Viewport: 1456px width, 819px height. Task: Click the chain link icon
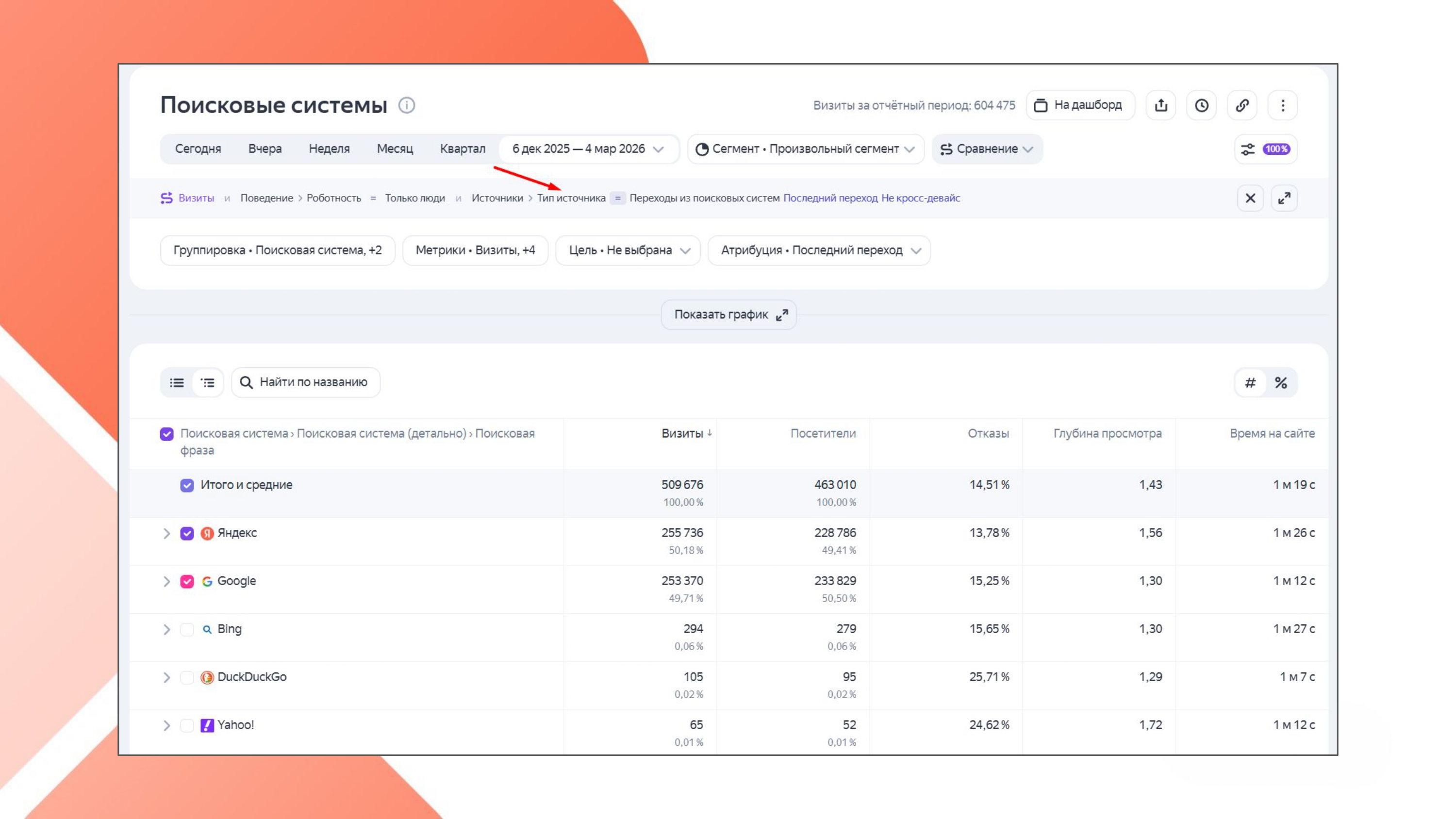1242,105
